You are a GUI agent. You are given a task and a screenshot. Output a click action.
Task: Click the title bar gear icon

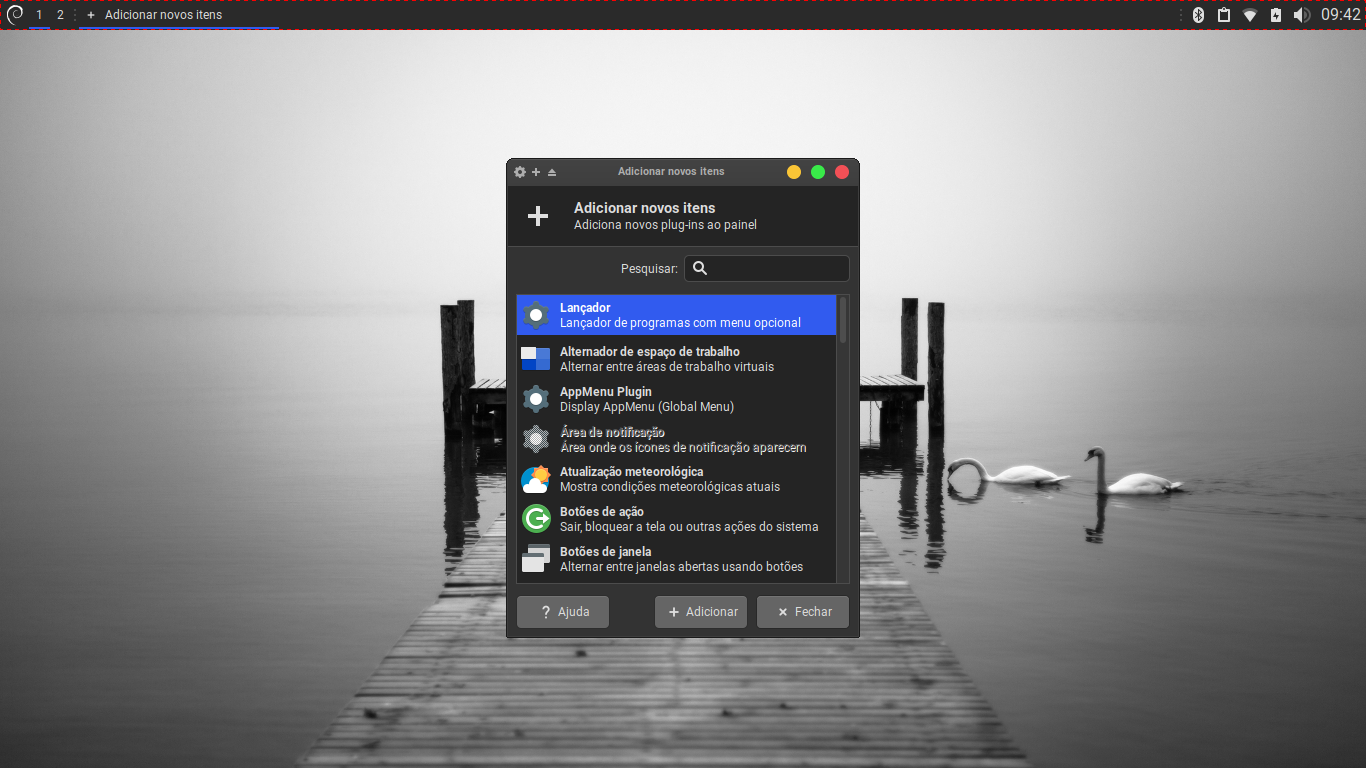pyautogui.click(x=520, y=172)
